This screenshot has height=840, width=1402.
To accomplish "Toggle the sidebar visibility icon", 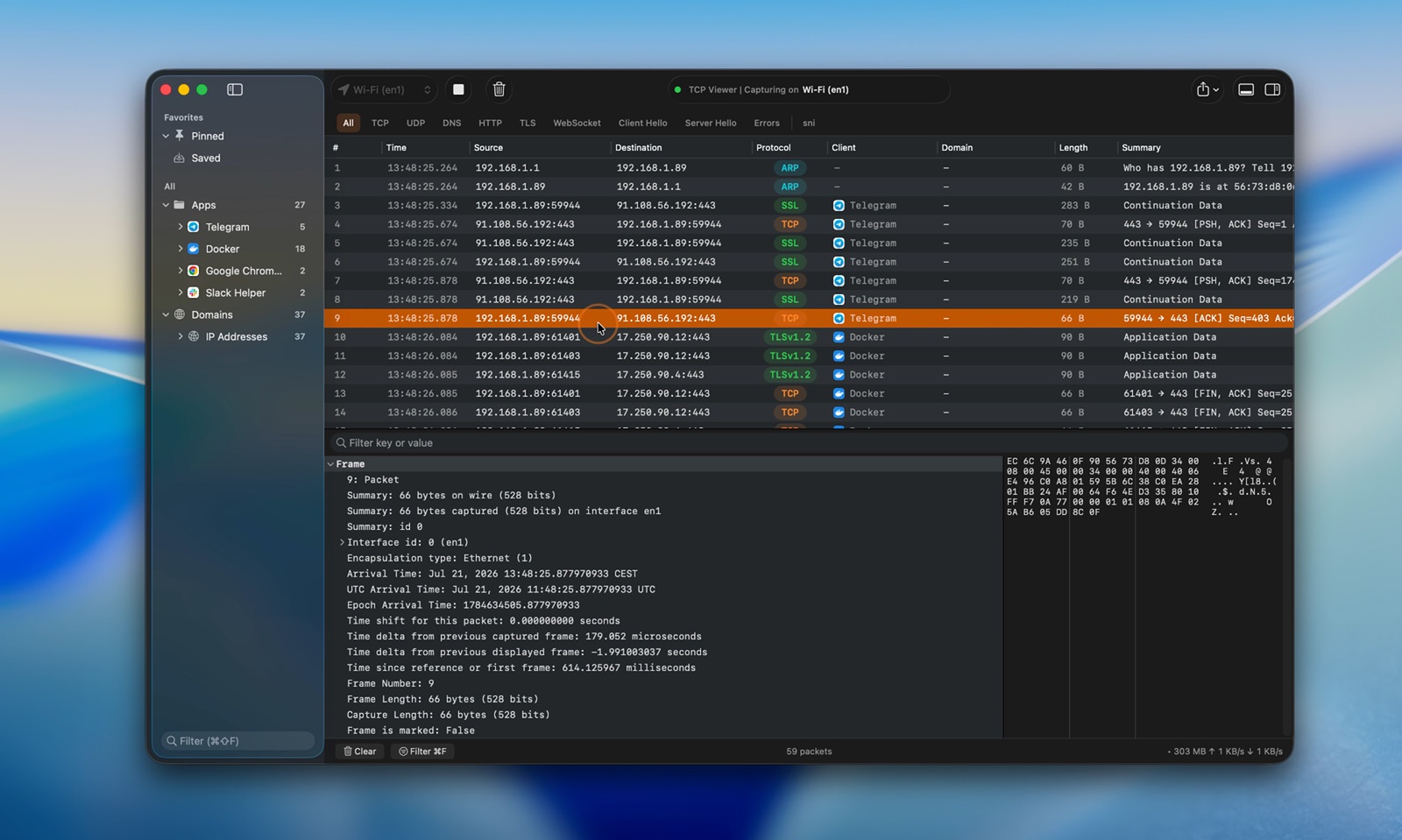I will point(235,89).
